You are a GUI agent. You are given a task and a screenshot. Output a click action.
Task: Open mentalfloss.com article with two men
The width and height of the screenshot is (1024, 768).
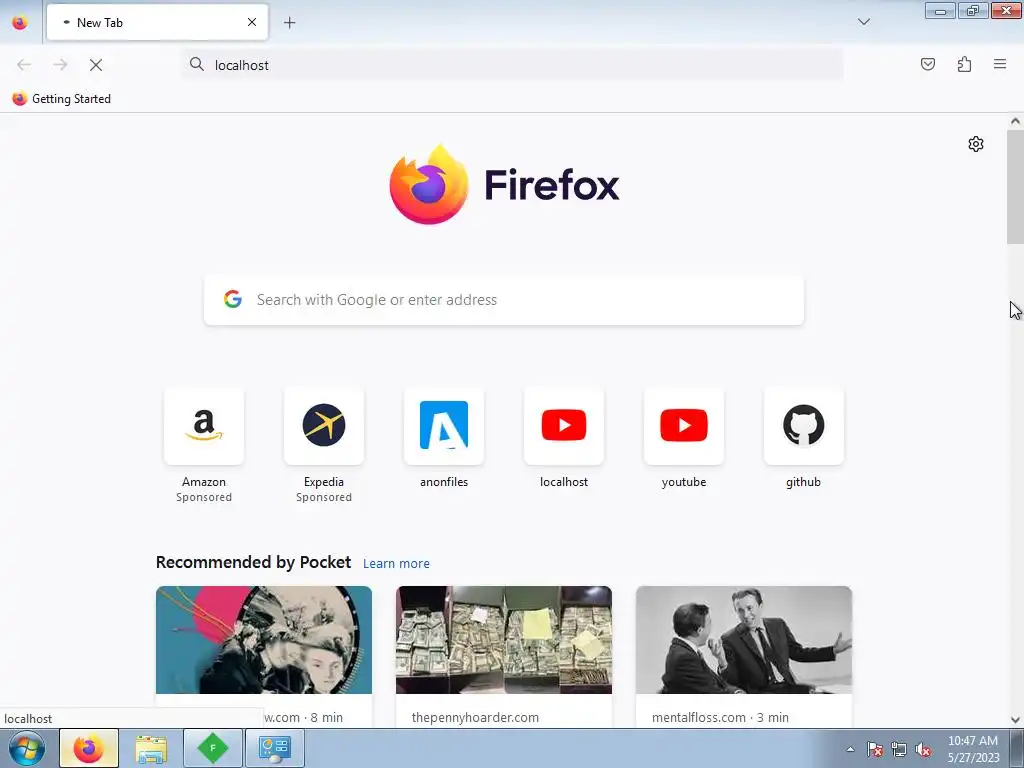click(744, 656)
